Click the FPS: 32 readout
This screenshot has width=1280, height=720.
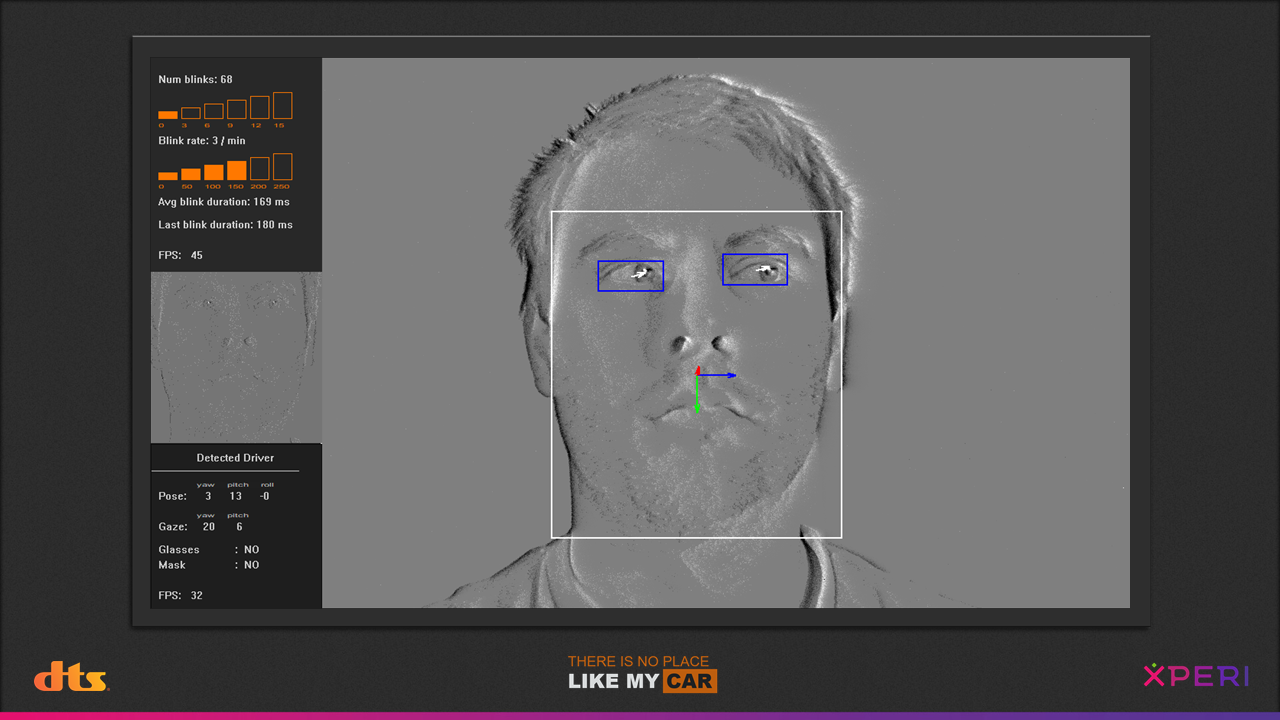point(180,596)
